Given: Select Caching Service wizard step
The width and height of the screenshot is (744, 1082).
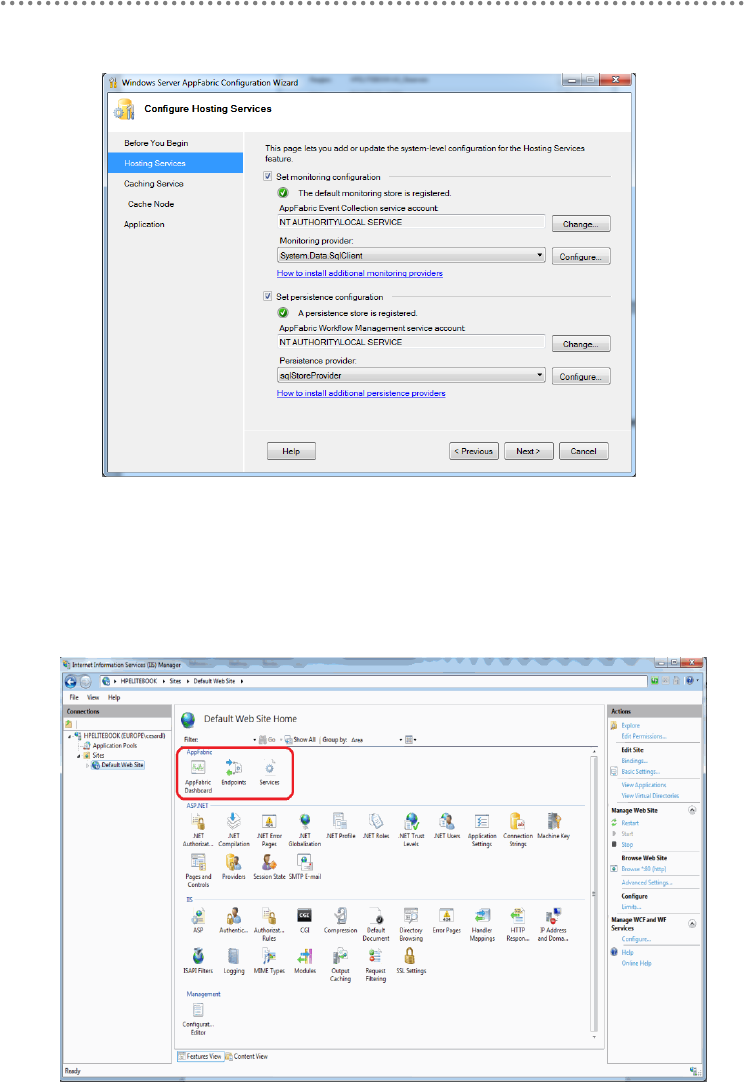Looking at the screenshot, I should click(x=153, y=184).
